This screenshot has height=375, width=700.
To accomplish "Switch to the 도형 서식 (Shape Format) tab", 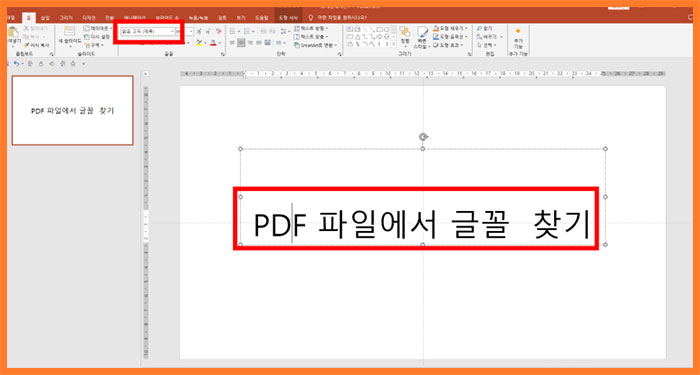I will pos(288,18).
